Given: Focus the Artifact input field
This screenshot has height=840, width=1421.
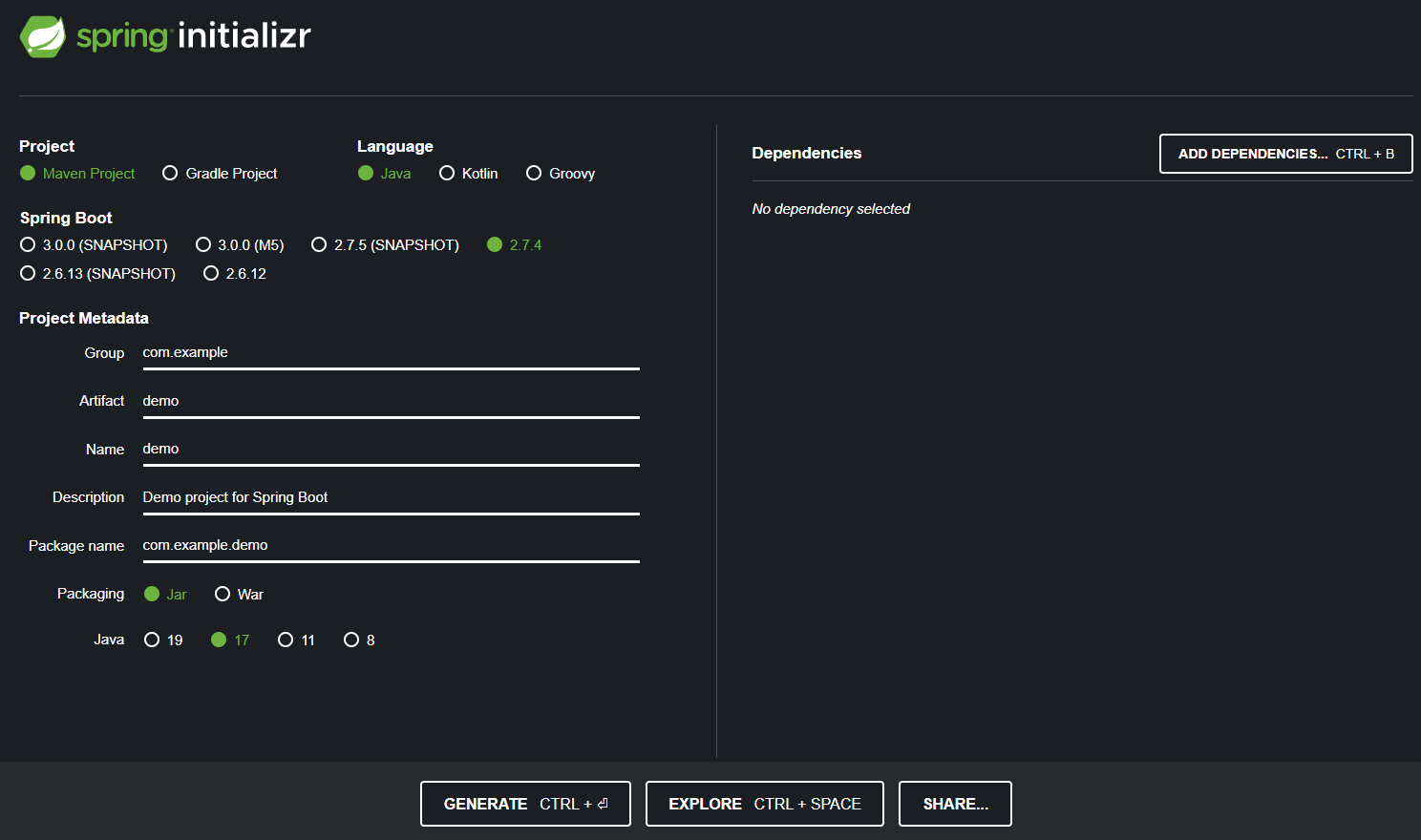Looking at the screenshot, I should click(x=392, y=401).
